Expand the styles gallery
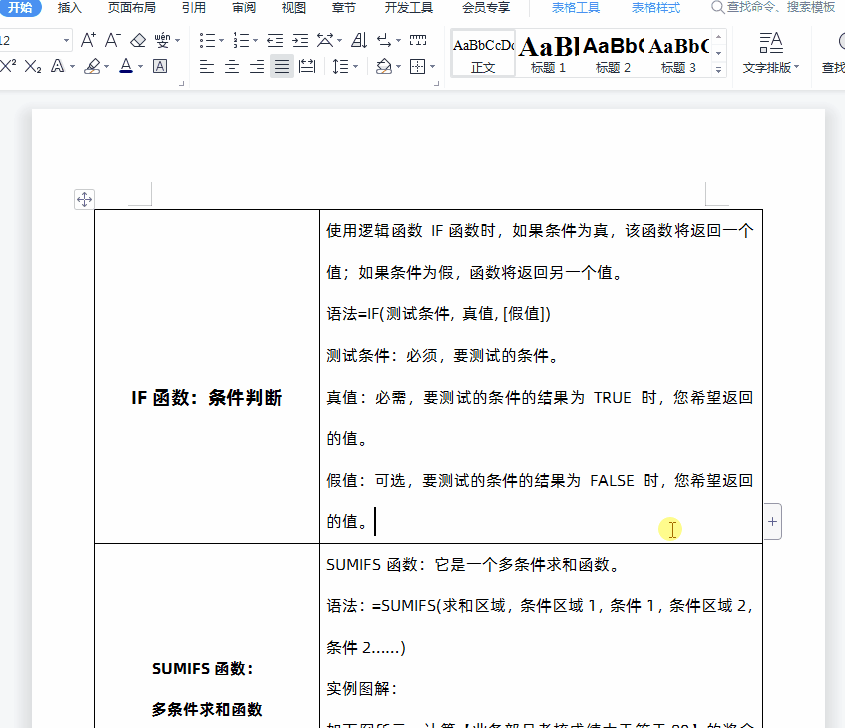 tap(718, 70)
